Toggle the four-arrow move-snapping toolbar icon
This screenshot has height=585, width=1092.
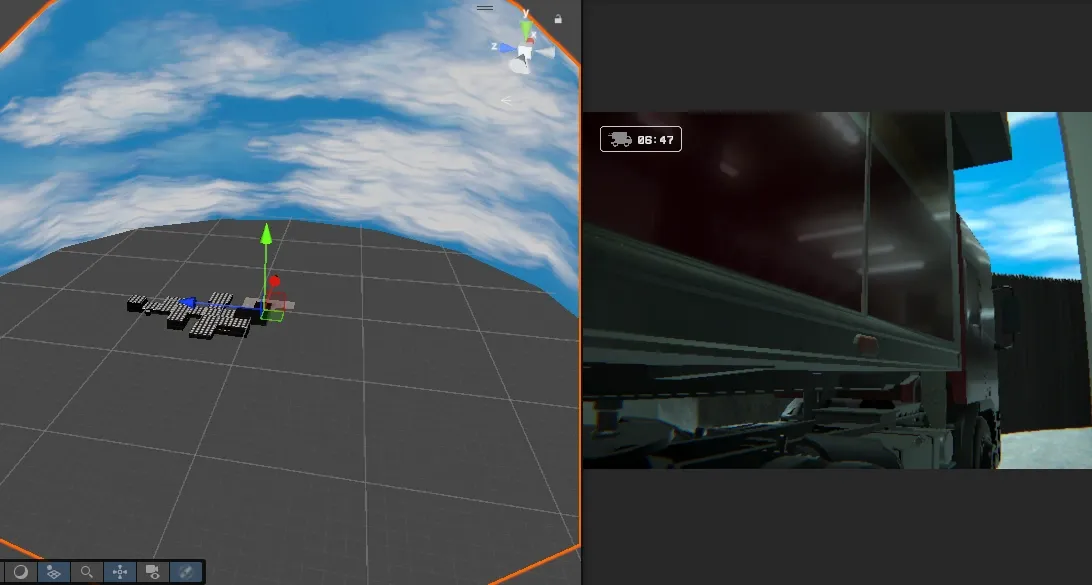pos(120,572)
